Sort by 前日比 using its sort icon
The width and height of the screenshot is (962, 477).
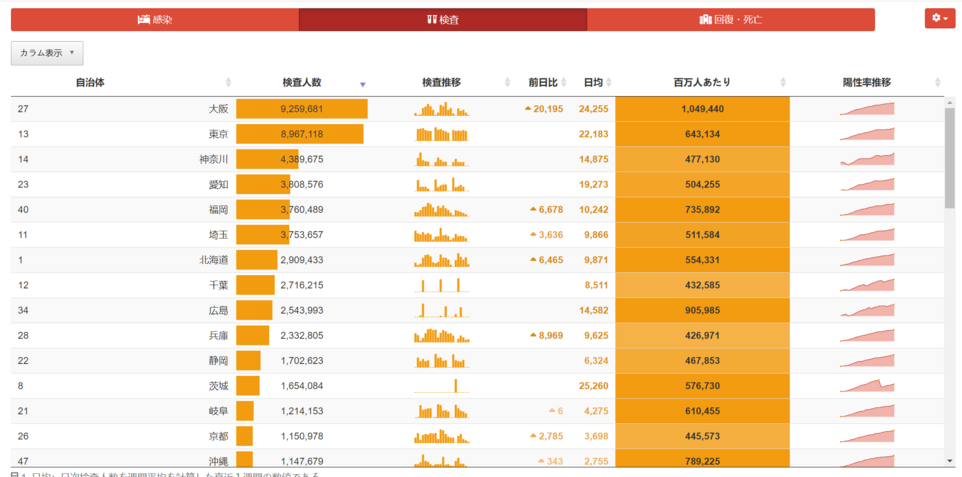coord(568,83)
